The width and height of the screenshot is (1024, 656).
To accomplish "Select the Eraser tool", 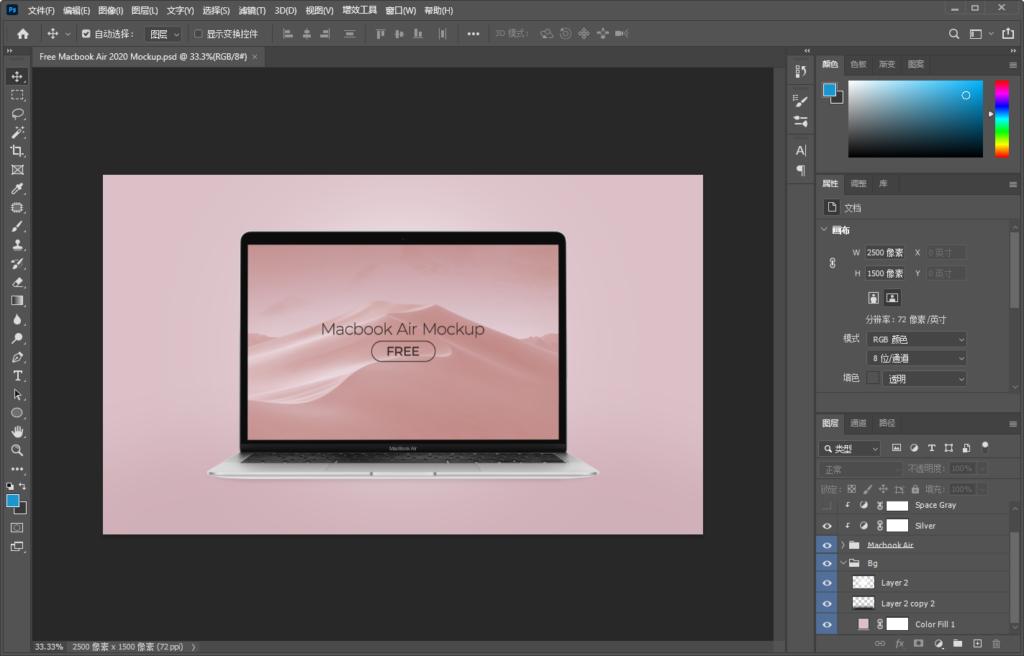I will [17, 282].
